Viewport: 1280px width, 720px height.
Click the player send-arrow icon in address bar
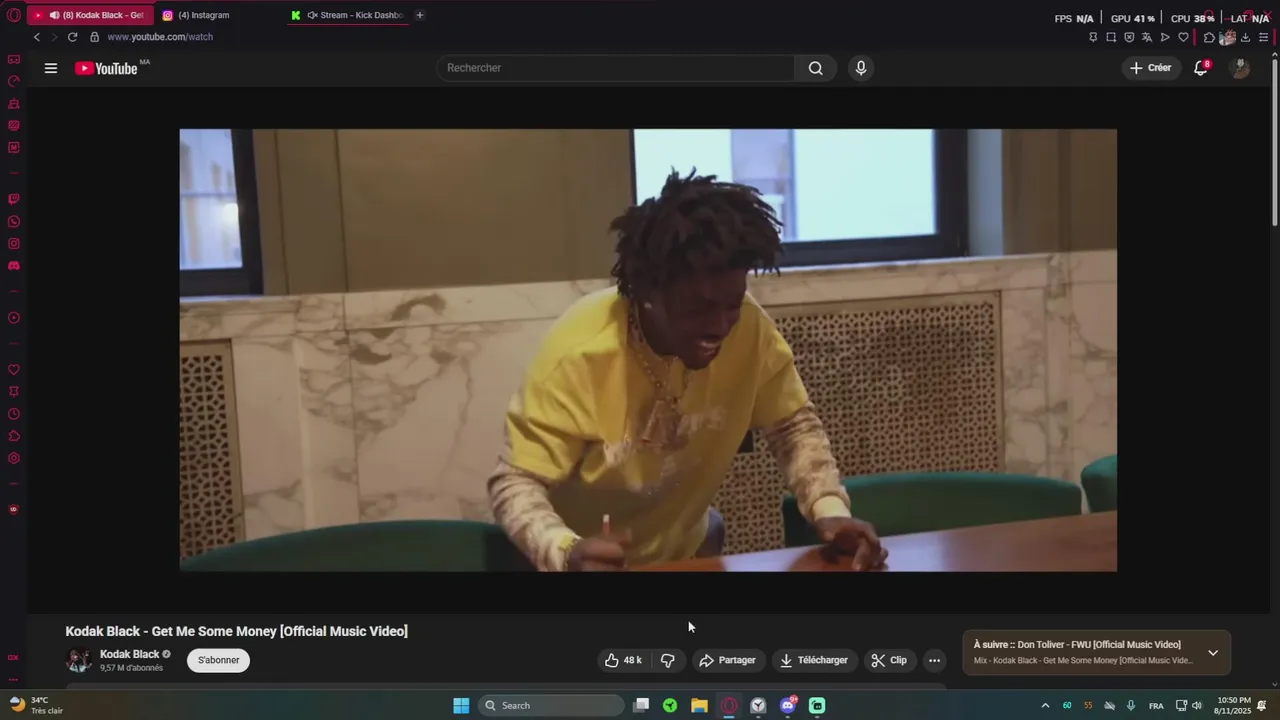[1165, 37]
